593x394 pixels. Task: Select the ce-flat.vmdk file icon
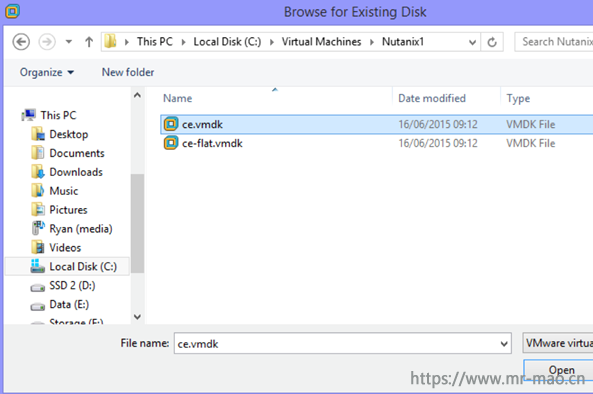pyautogui.click(x=171, y=143)
